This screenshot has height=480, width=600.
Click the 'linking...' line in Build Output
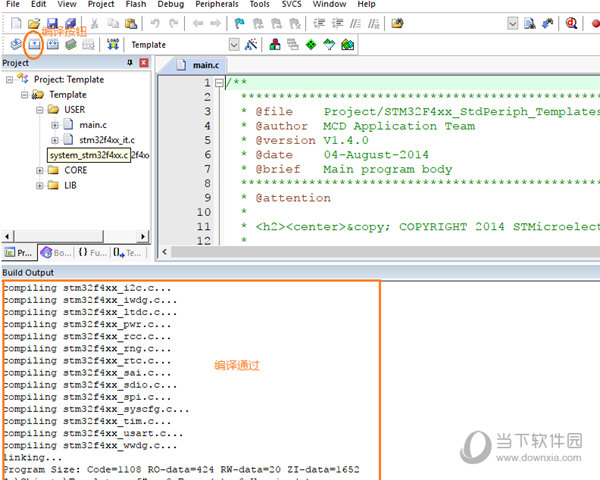click(32, 457)
